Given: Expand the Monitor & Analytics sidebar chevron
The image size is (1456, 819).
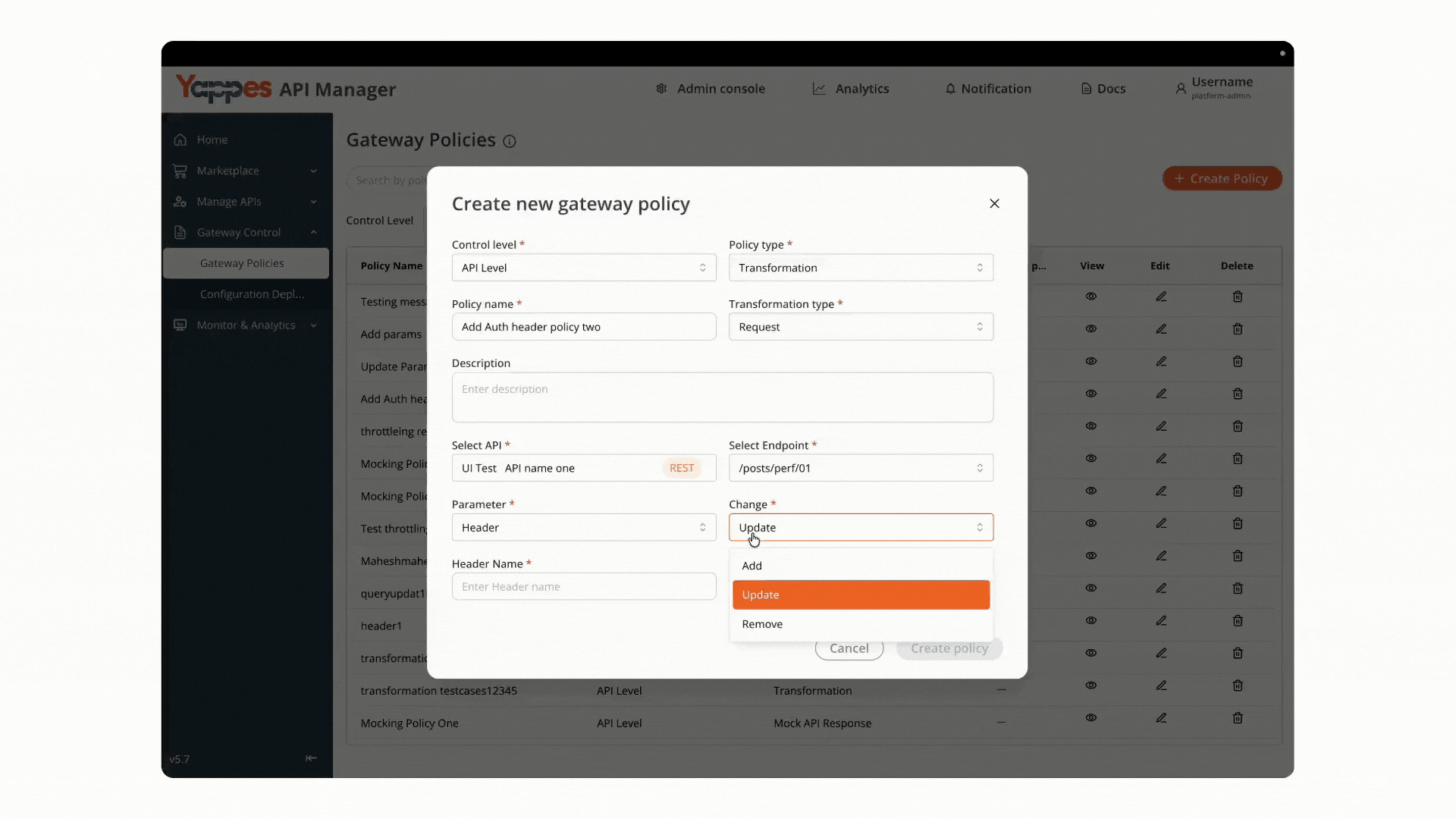Looking at the screenshot, I should point(313,325).
